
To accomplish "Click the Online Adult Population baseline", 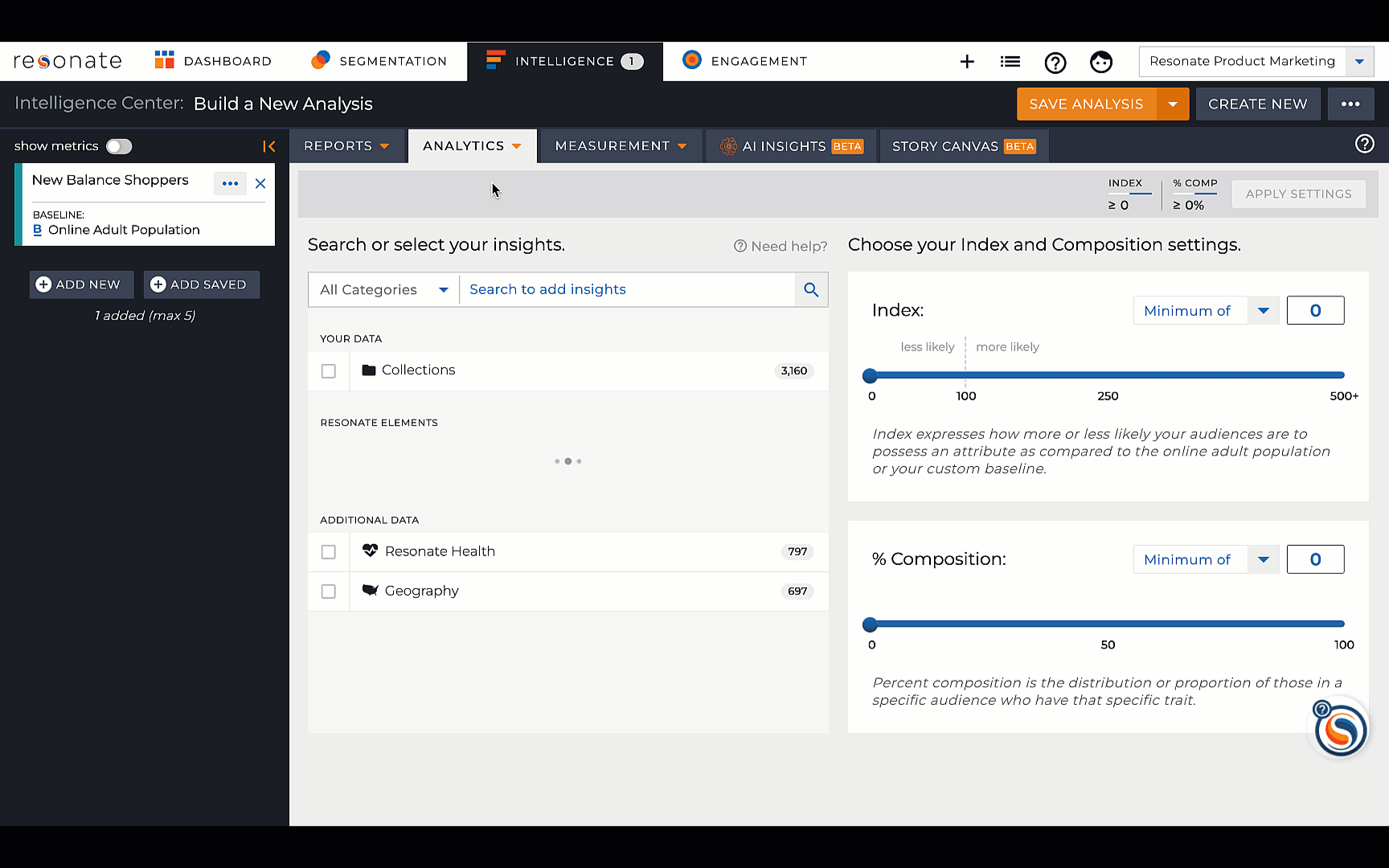I will pos(124,230).
